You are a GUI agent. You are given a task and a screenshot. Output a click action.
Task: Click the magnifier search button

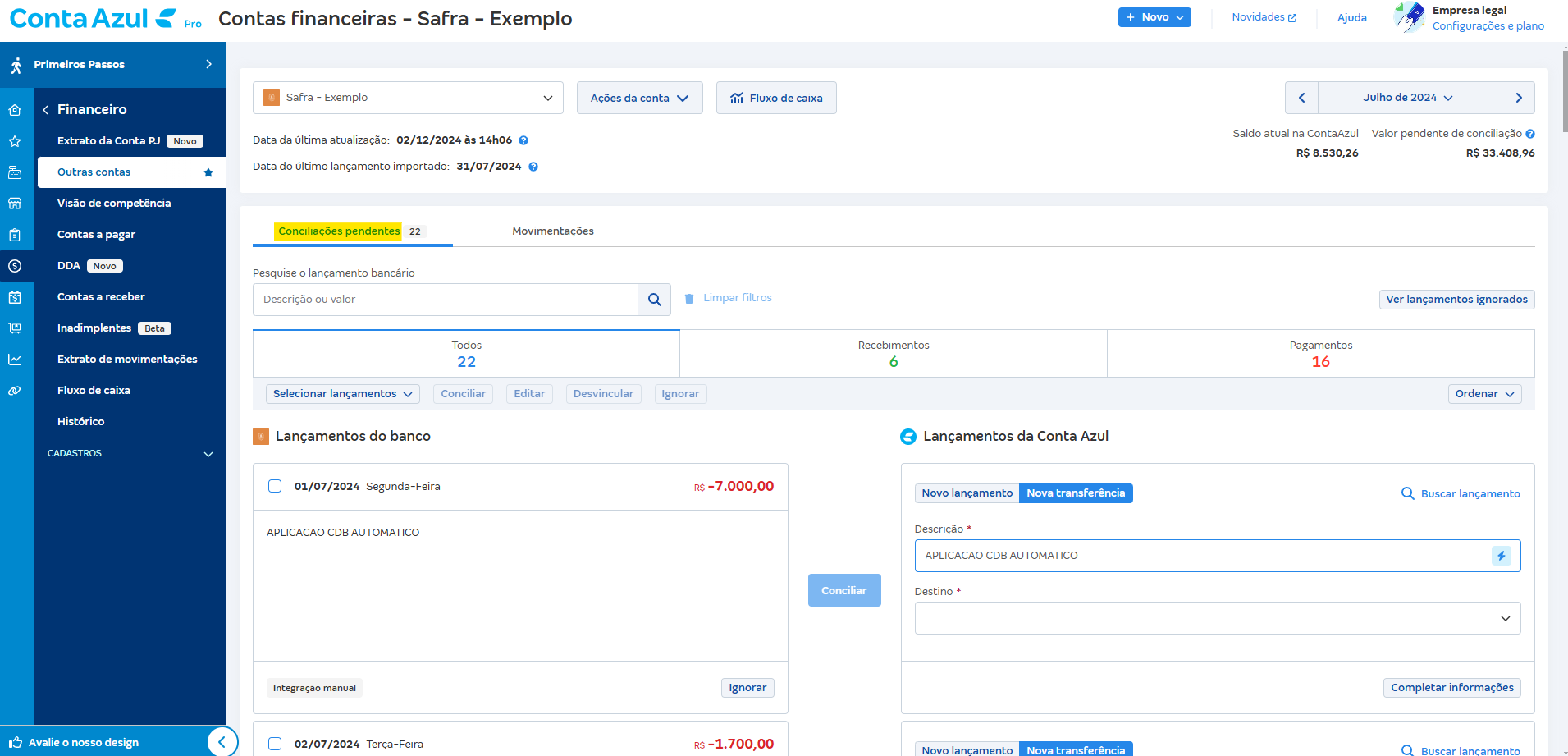pos(655,300)
